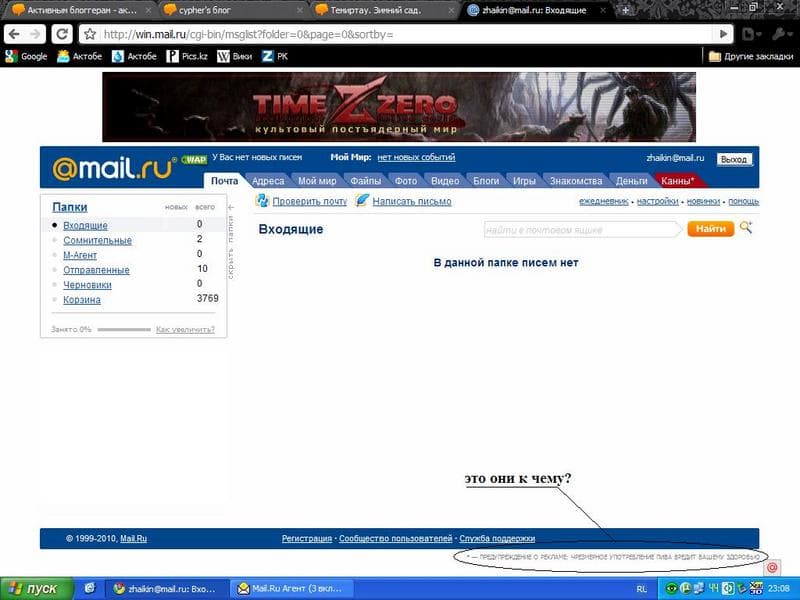Open the Фото tab
800x600 pixels.
406,181
